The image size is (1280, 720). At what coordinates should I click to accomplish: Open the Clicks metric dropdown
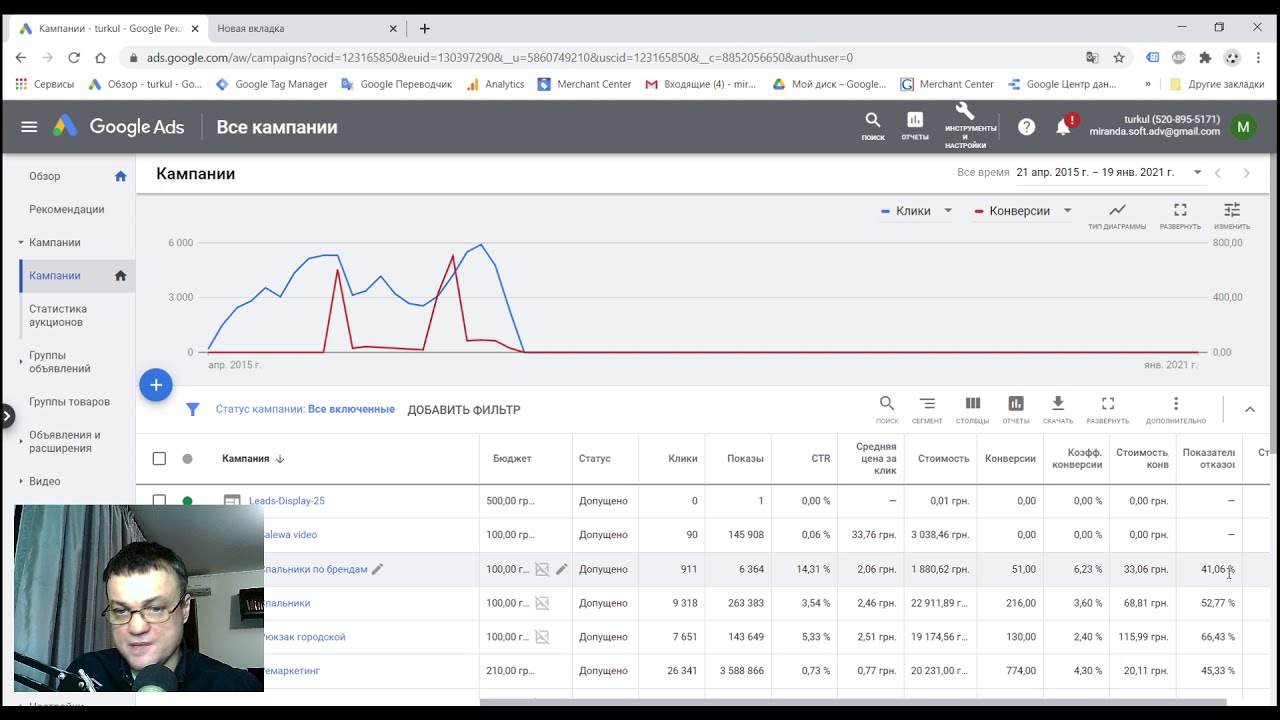click(x=917, y=211)
